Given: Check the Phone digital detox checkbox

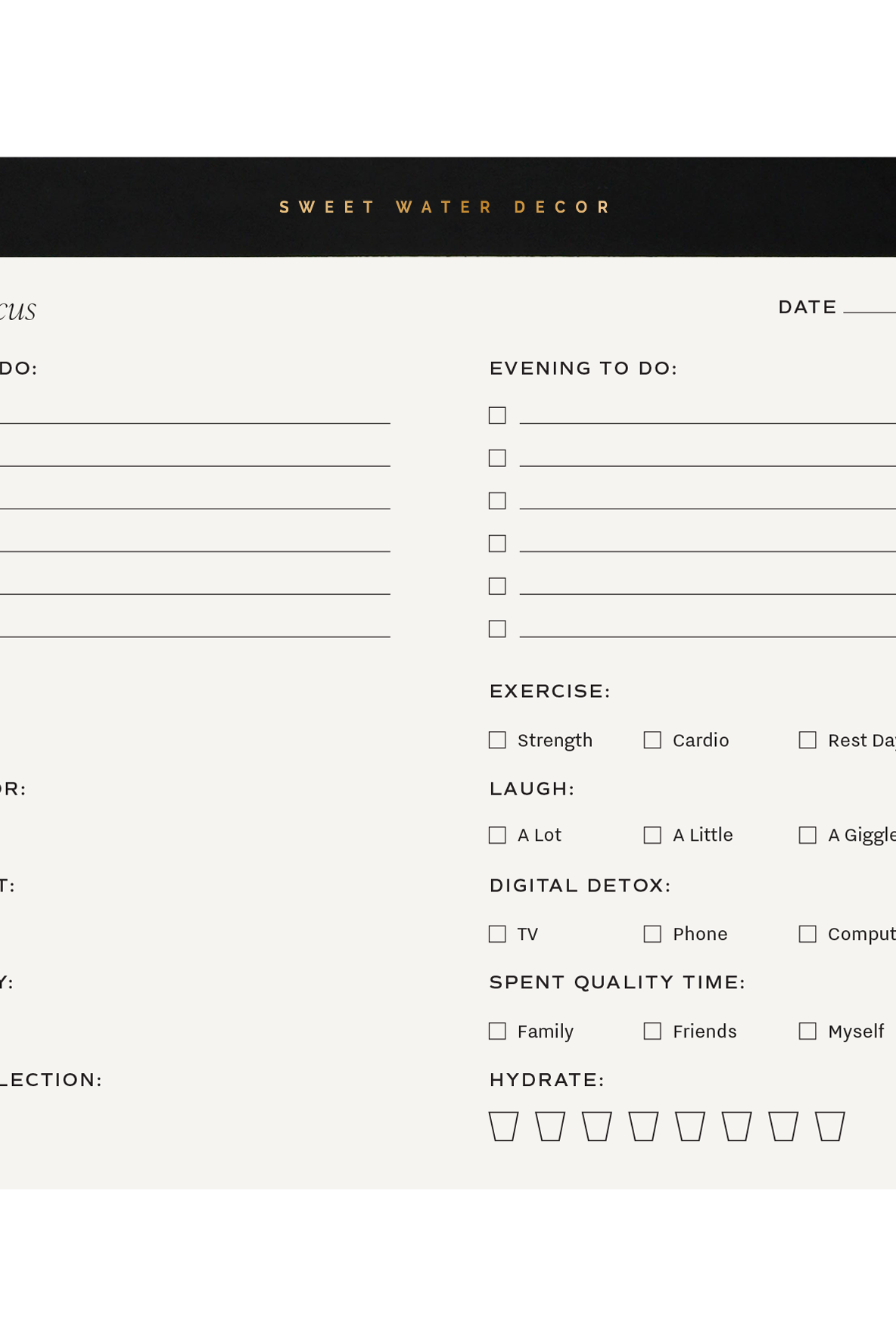Looking at the screenshot, I should click(652, 934).
